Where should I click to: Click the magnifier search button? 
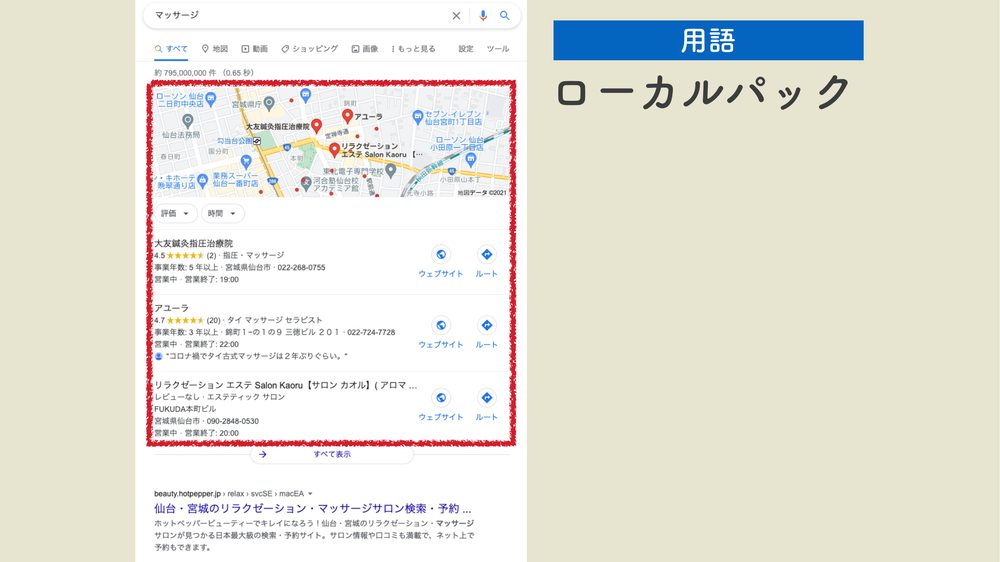pyautogui.click(x=504, y=15)
